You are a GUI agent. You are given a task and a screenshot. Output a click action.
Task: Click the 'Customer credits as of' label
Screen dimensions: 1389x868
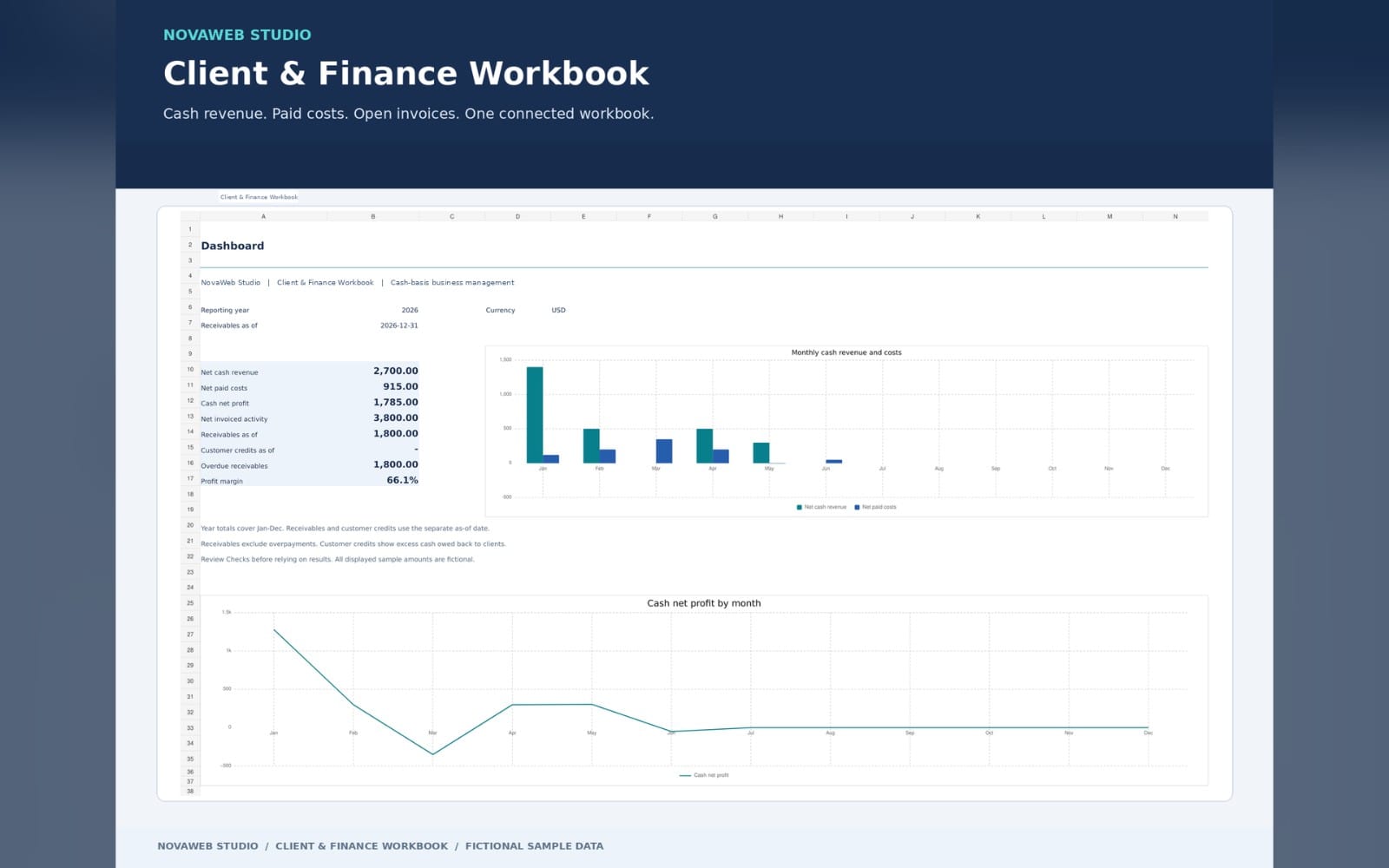pos(238,450)
